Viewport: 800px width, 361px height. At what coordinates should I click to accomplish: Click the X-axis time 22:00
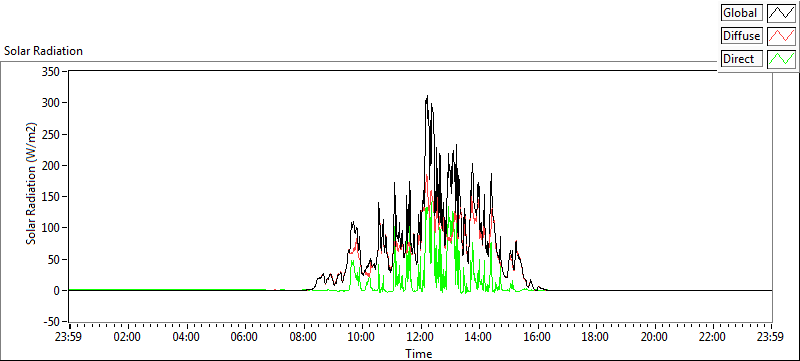(x=712, y=338)
